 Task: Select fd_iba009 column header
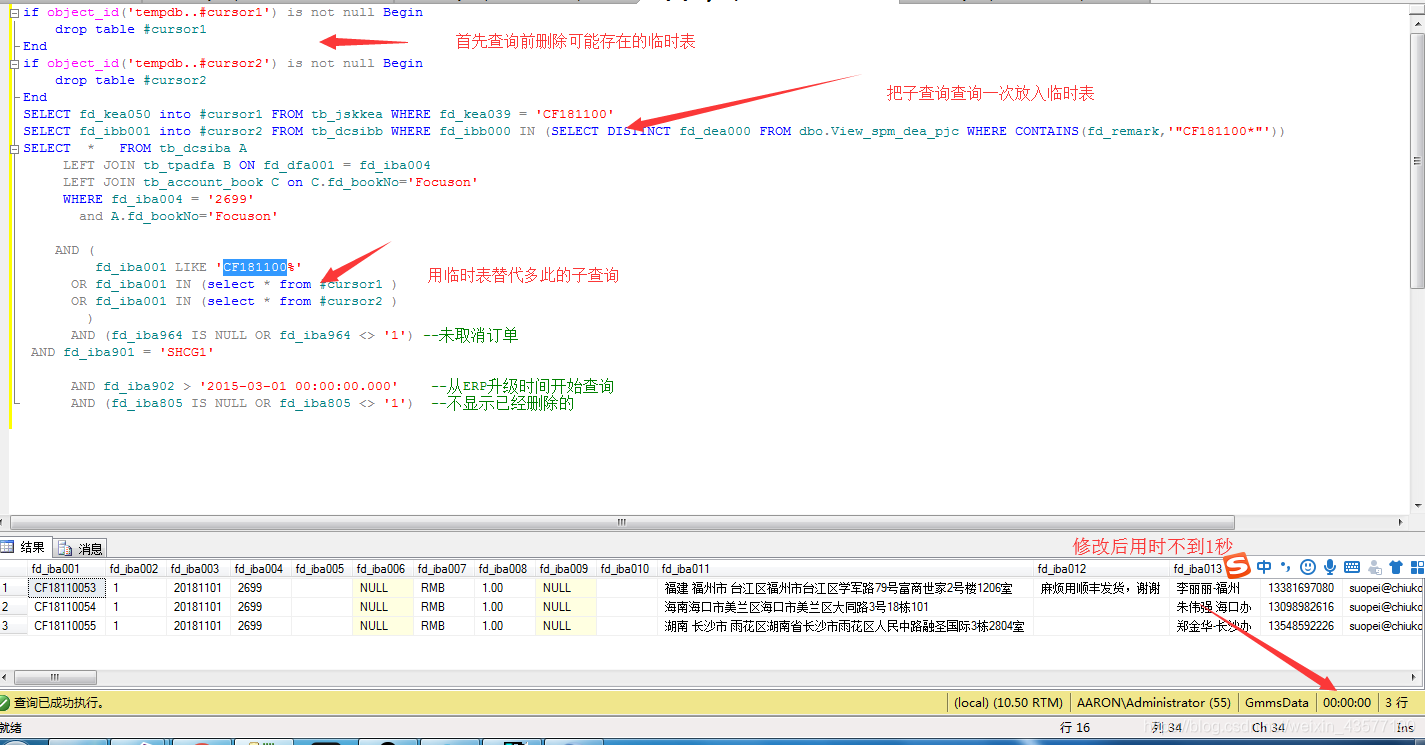(x=566, y=569)
